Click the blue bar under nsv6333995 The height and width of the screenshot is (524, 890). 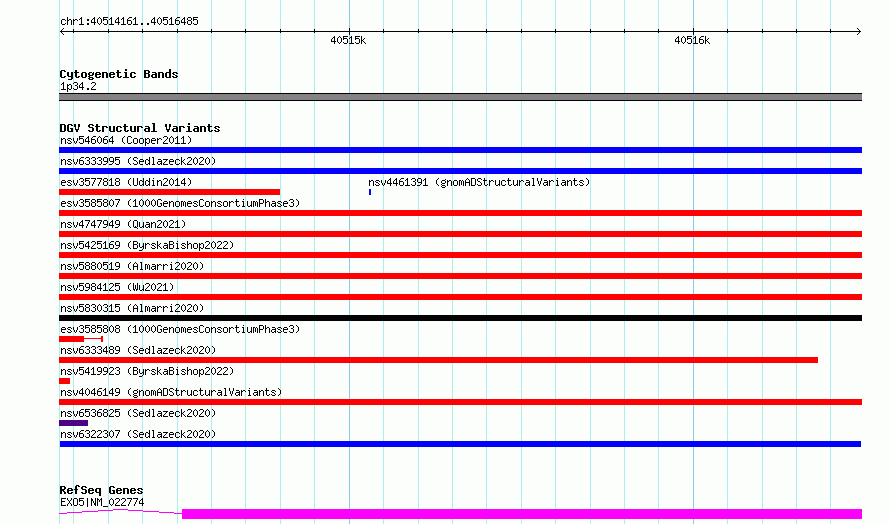(x=460, y=171)
